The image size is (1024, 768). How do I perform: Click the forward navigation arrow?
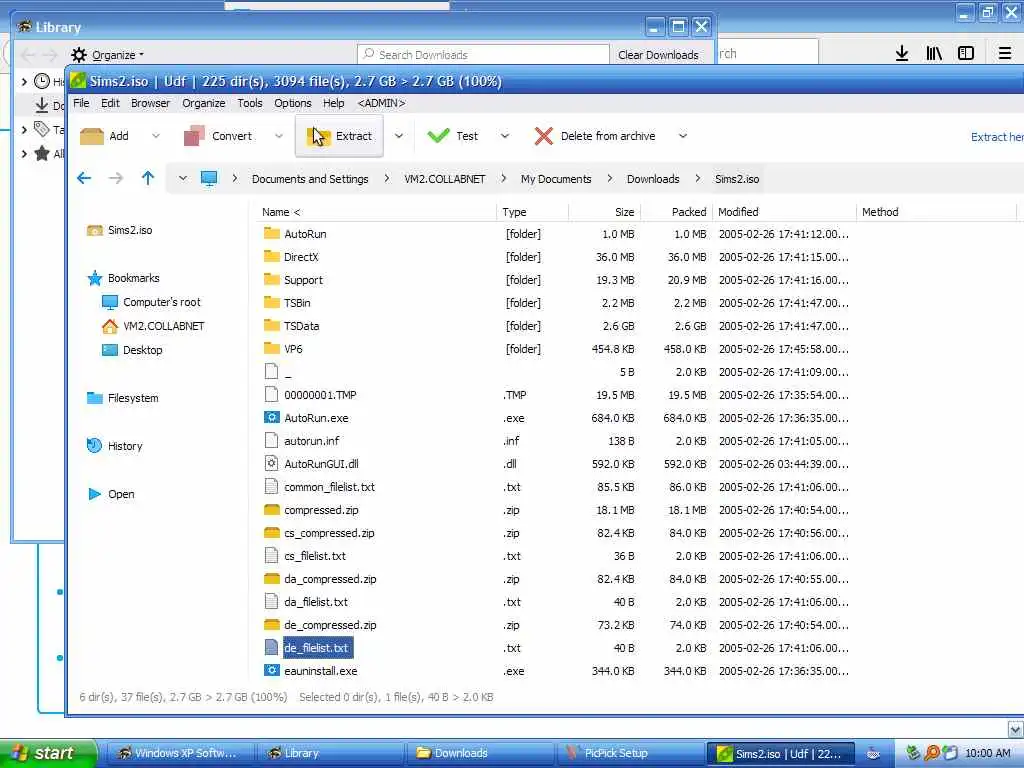tap(116, 178)
